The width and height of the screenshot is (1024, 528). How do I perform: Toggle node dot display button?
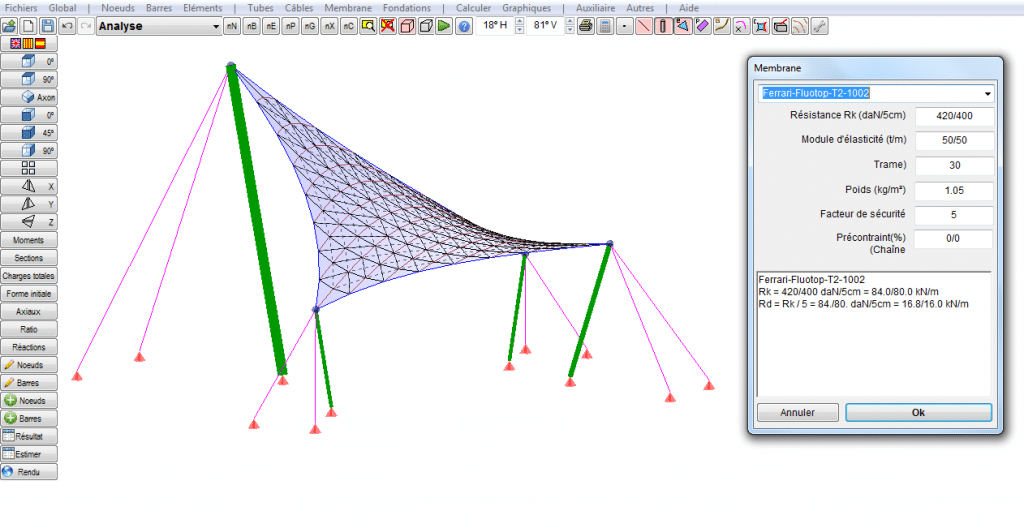coord(625,26)
